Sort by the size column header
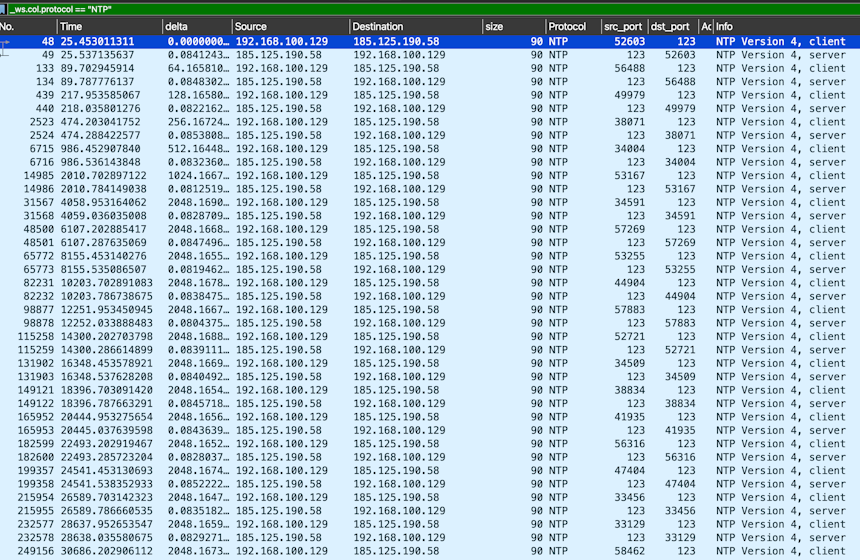This screenshot has width=860, height=560. (514, 26)
